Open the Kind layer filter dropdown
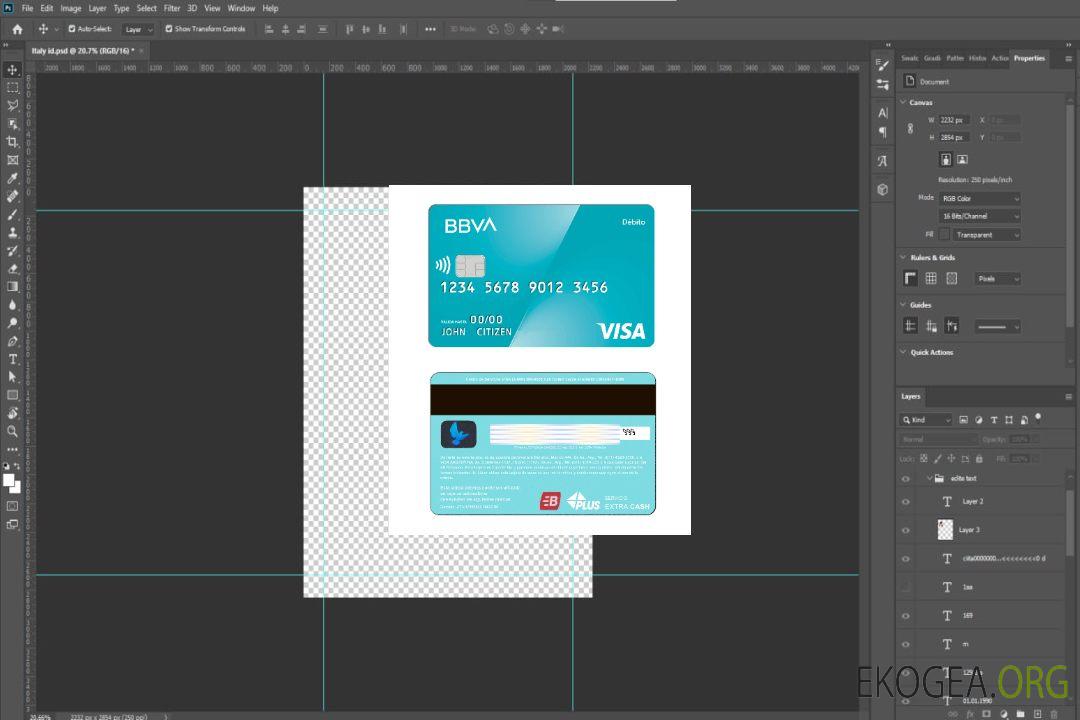 tap(926, 420)
